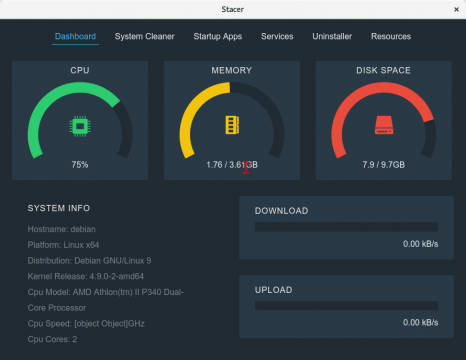Click the 7.9 / 9.7GB disk reading
466x360 pixels.
tap(384, 165)
